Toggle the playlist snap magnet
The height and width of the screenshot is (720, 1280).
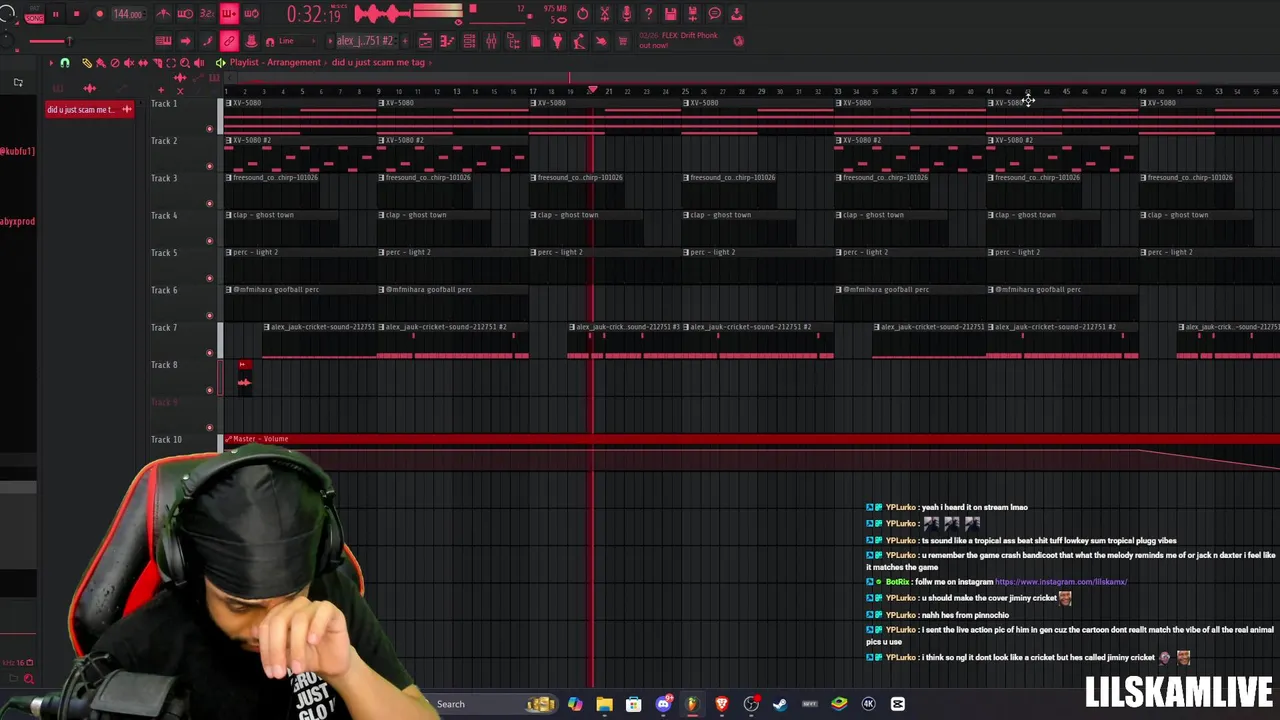coord(65,62)
